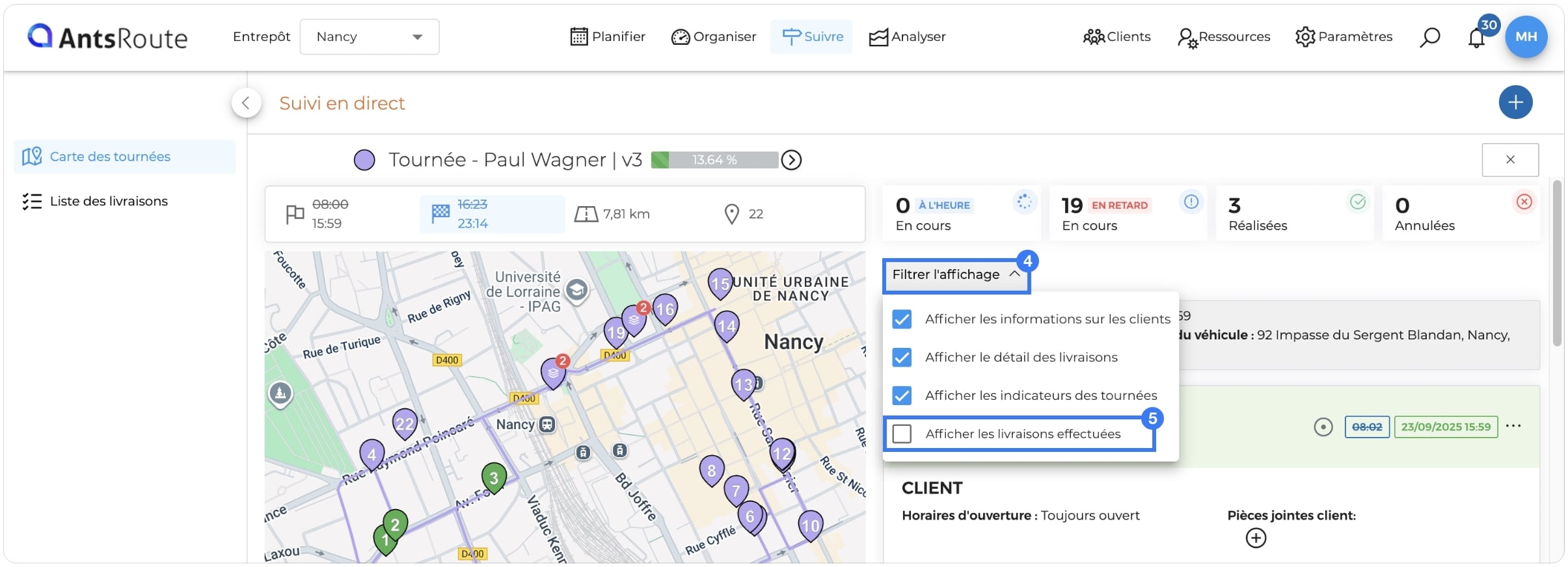Click the start flag icon
1568x567 pixels.
coord(295,214)
